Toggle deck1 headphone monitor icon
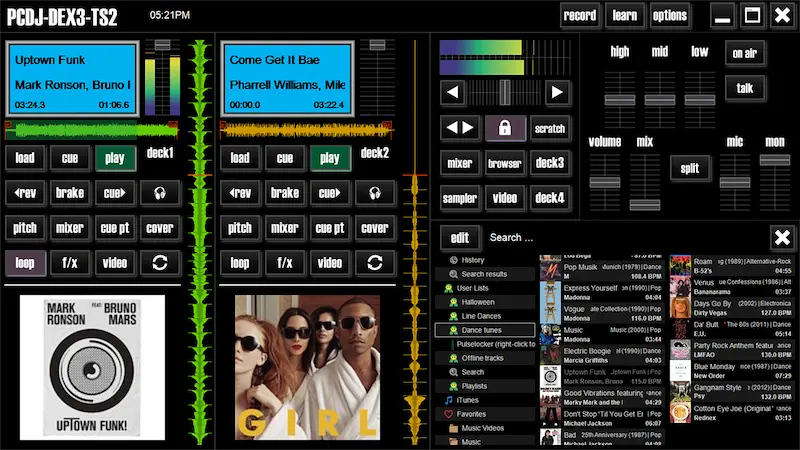800x450 pixels. point(160,193)
